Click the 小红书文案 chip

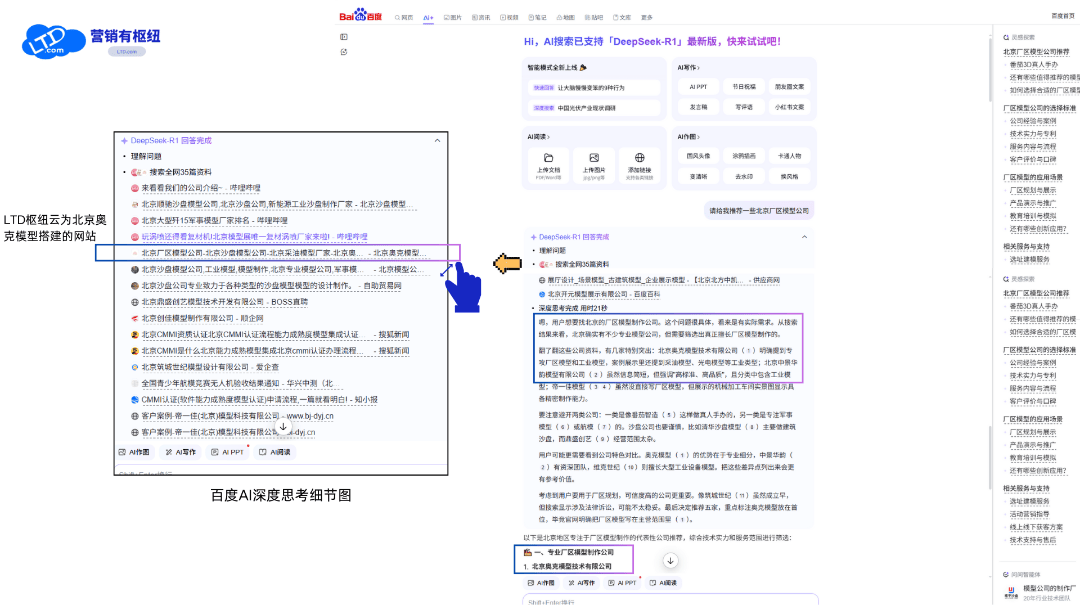789,107
